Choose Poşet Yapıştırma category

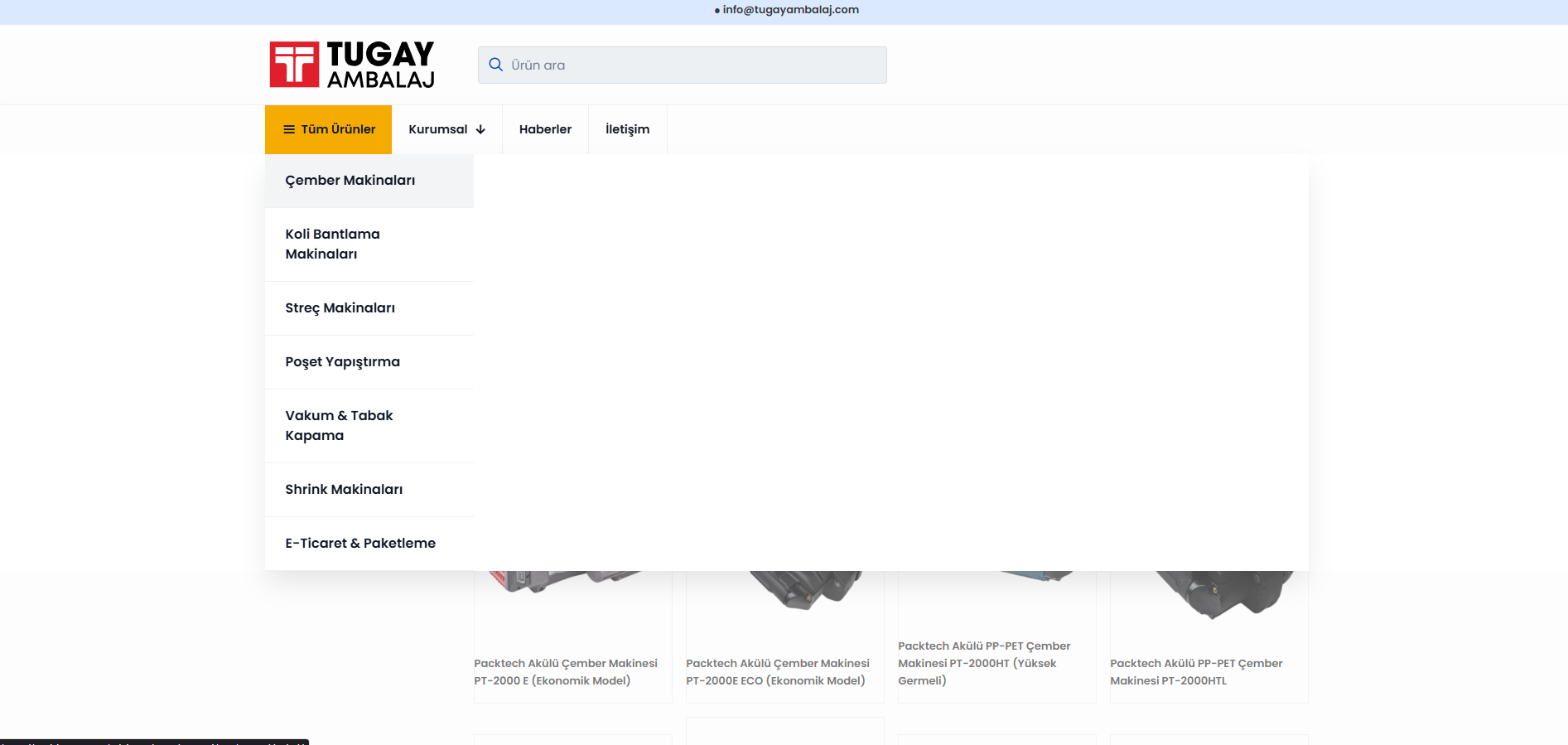[x=342, y=362]
